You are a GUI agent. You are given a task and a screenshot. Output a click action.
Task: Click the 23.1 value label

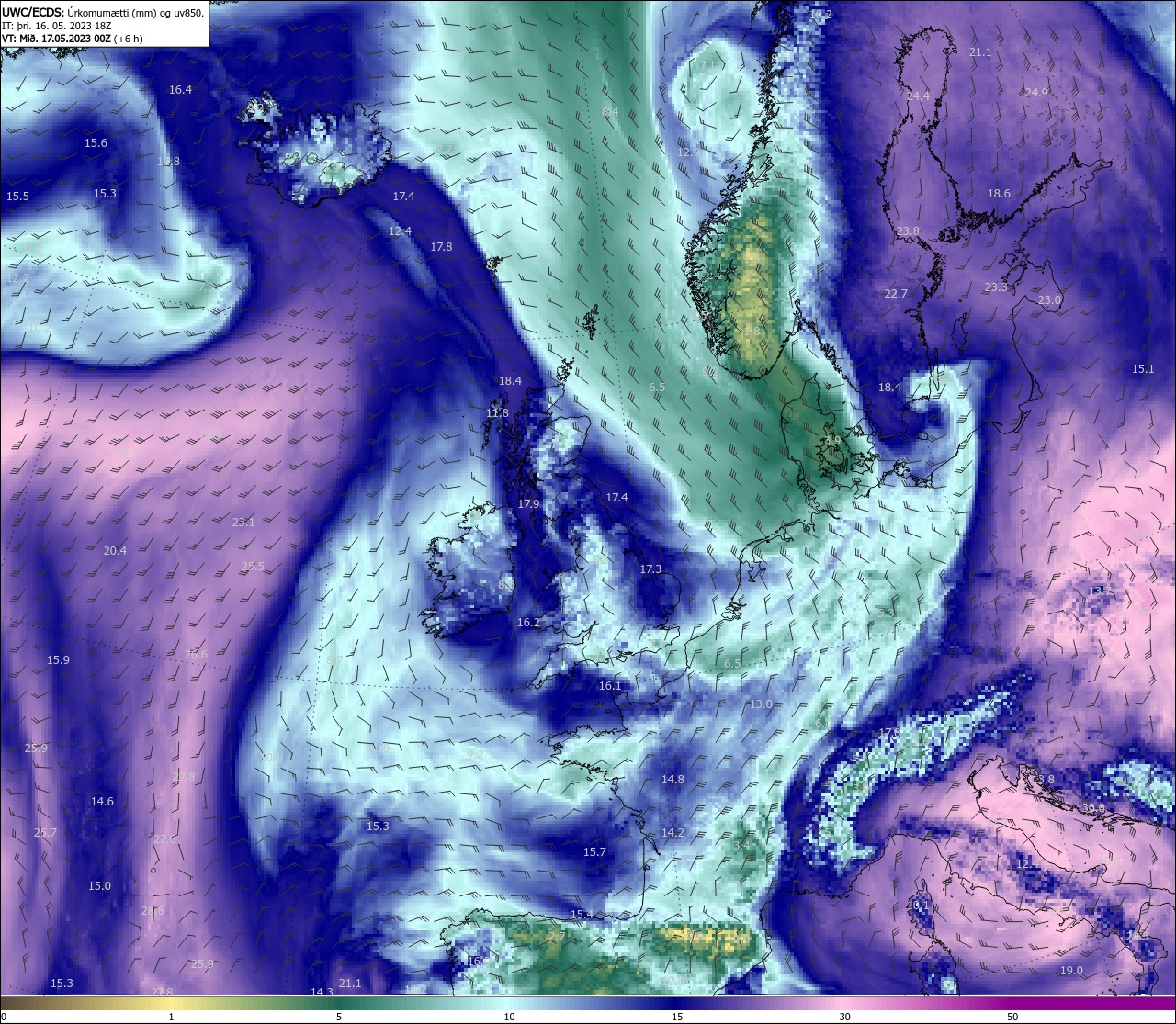(243, 523)
